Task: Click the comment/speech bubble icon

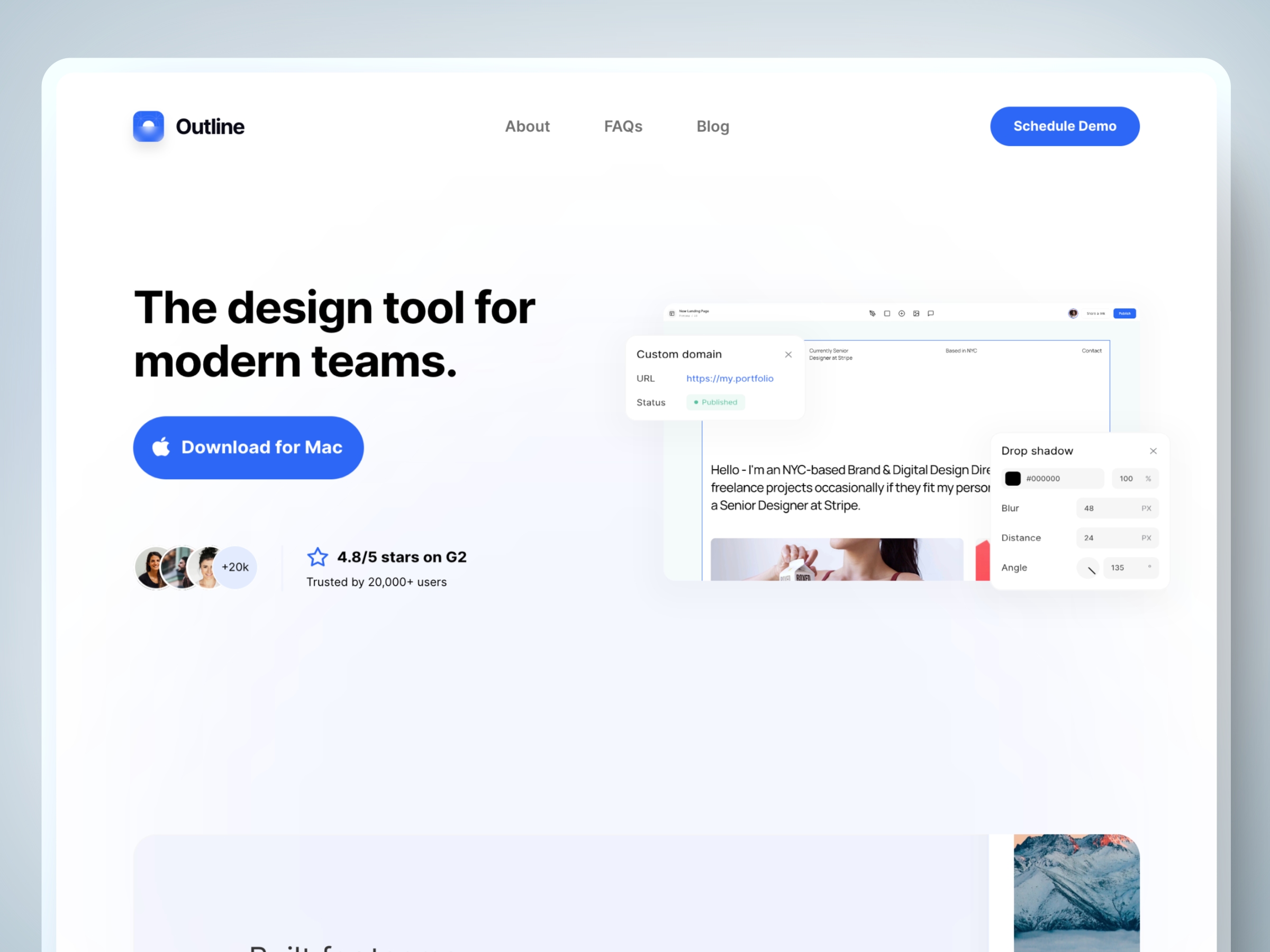Action: coord(930,313)
